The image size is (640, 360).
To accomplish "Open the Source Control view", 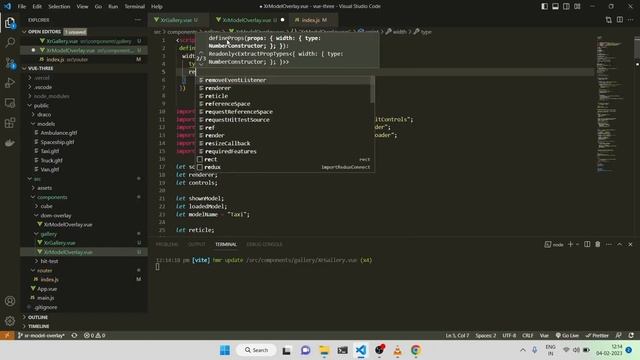I will coord(10,62).
